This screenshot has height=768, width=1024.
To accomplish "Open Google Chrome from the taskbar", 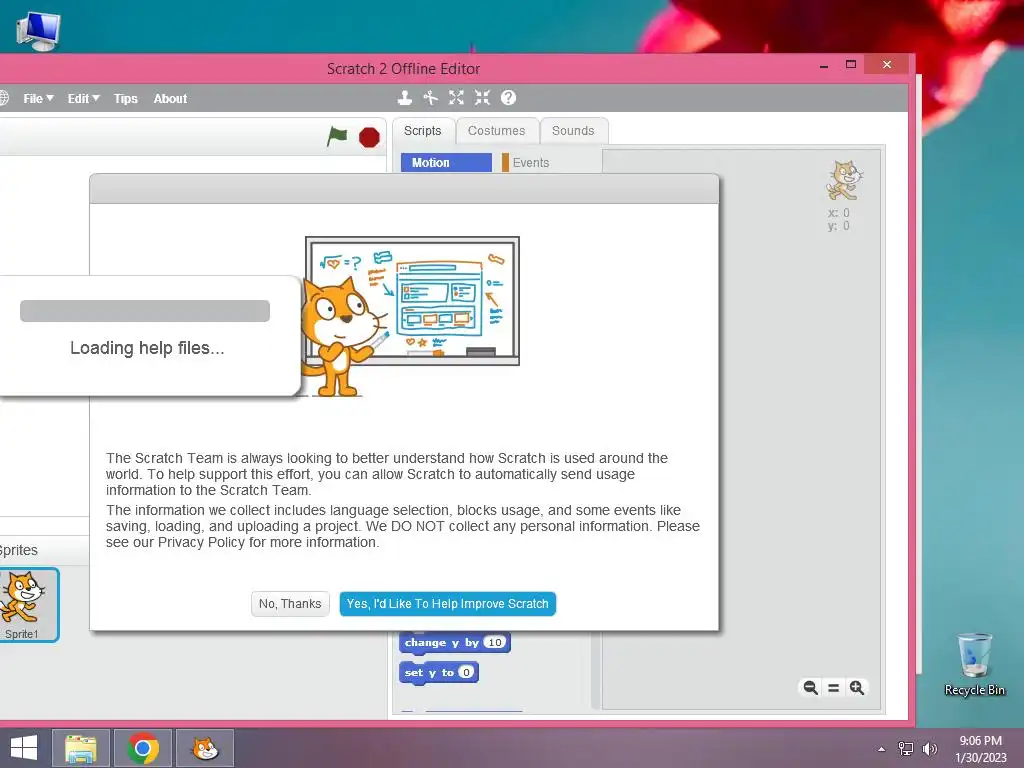I will click(x=143, y=748).
